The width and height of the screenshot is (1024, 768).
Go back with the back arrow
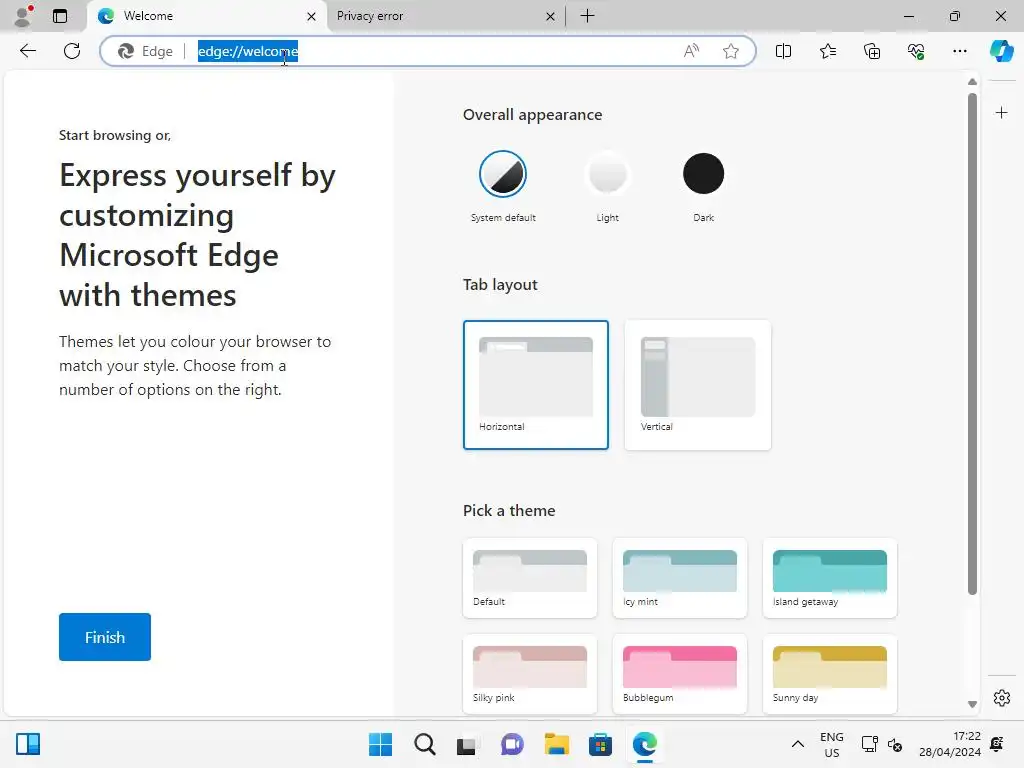tap(27, 51)
